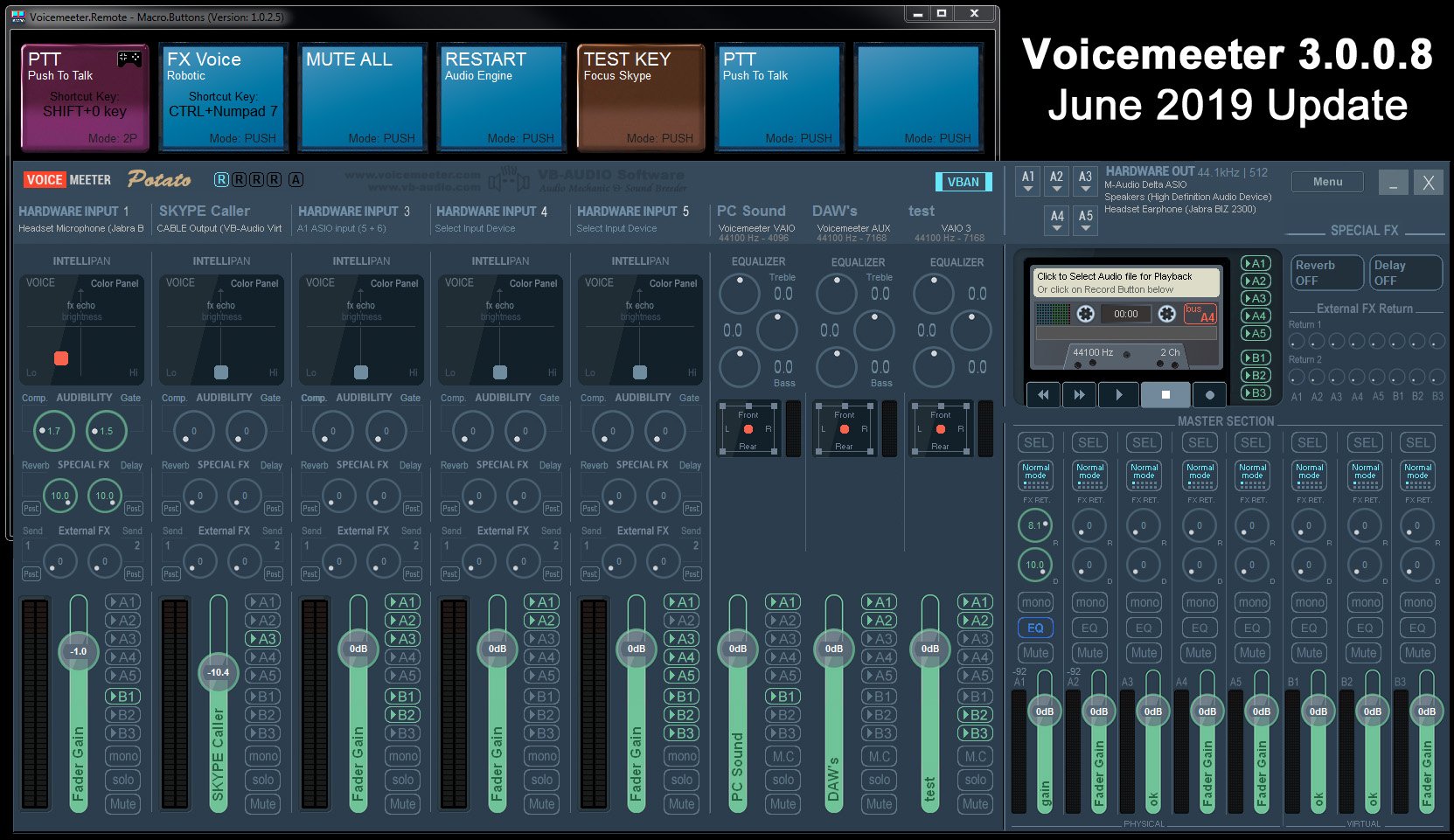Click the A indicator beside the R buttons
Screen dimensions: 1454x840
point(297,178)
